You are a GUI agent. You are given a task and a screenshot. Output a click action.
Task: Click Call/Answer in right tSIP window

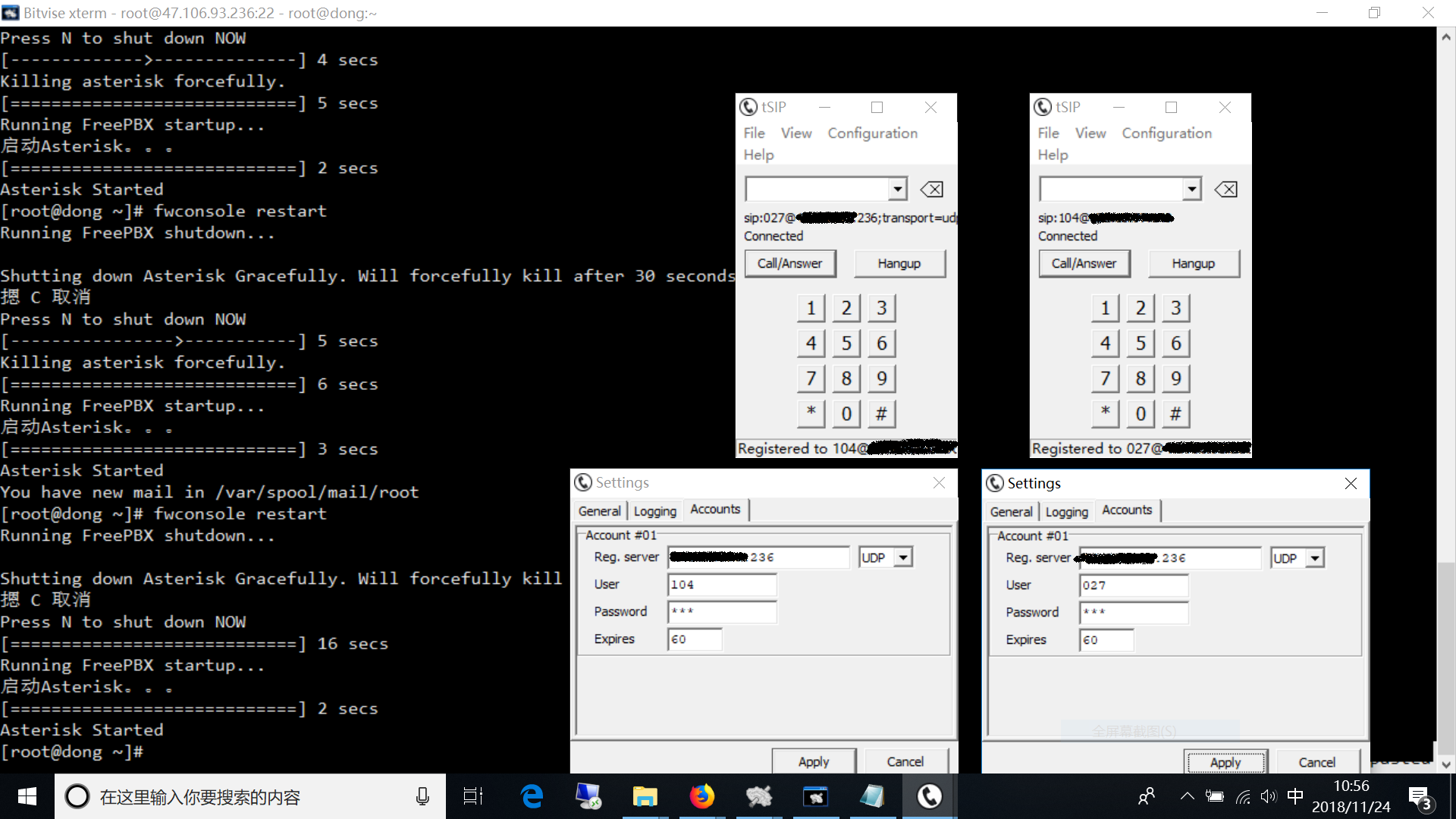(x=1084, y=263)
